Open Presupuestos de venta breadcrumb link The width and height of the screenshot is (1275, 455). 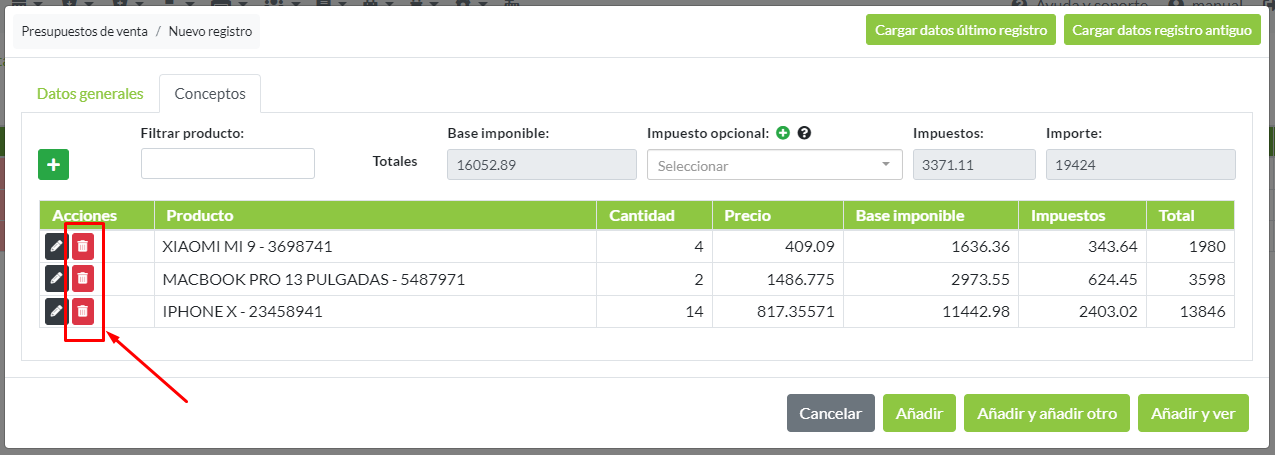point(84,32)
